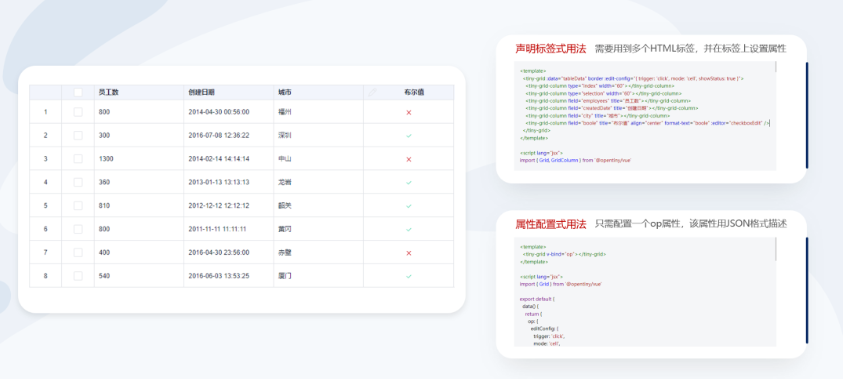Click the employee count 540
The width and height of the screenshot is (843, 379).
pos(104,276)
